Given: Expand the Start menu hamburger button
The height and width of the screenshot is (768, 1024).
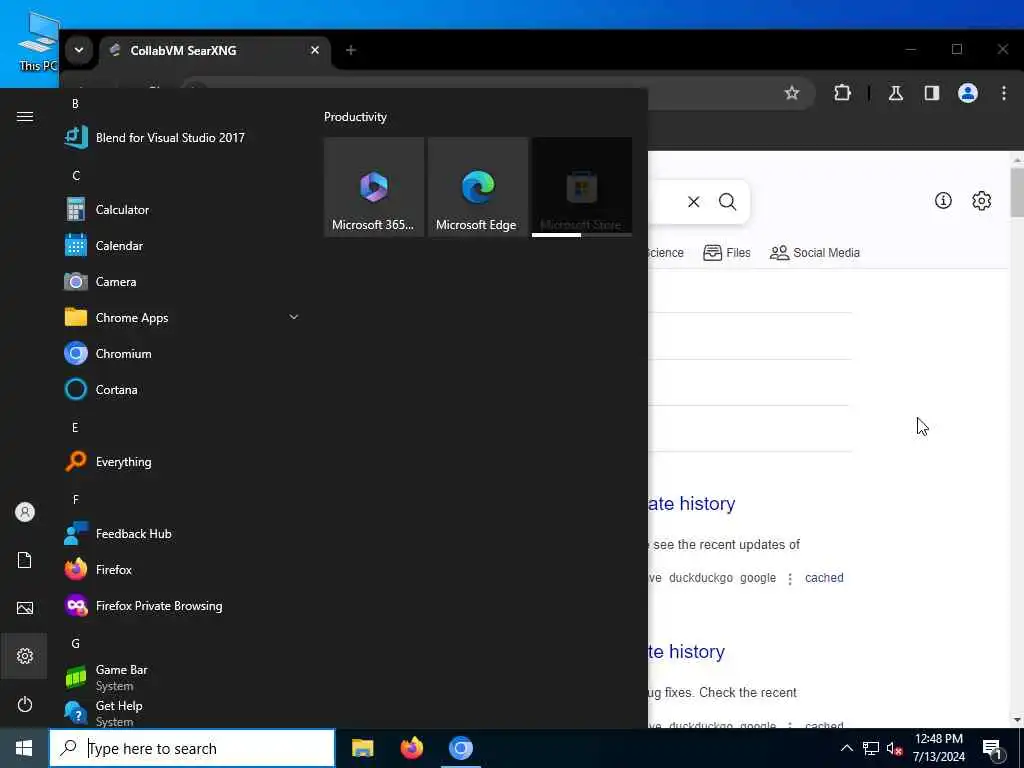Looking at the screenshot, I should click(25, 116).
